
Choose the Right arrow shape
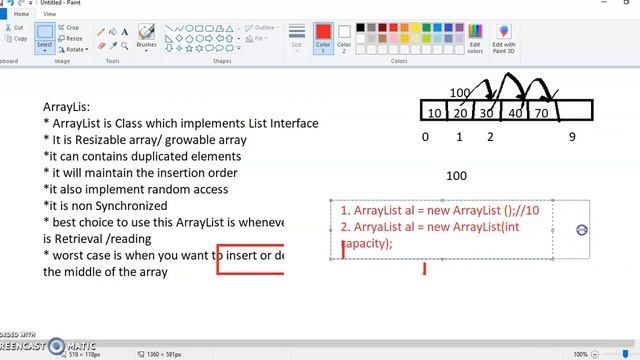coord(209,39)
